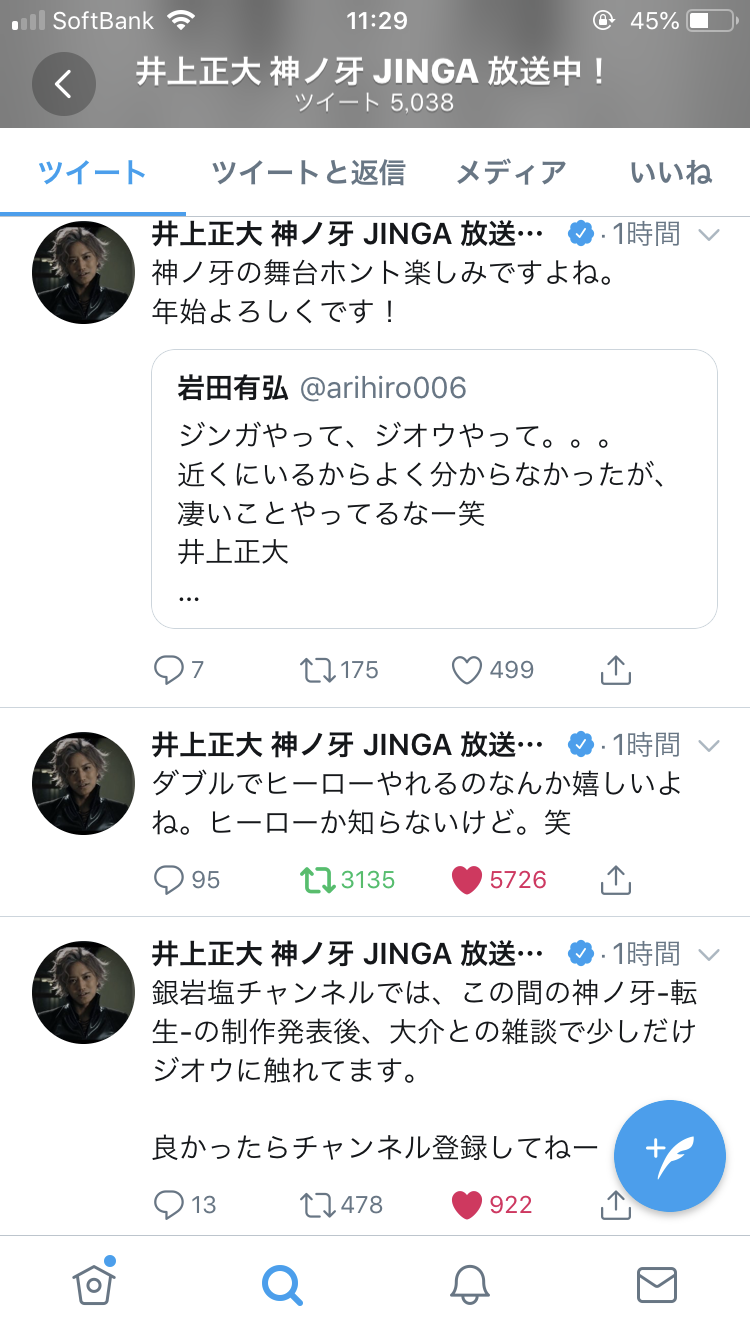Undo retweet on tweet with 3135 retweets
The width and height of the screenshot is (750, 1334).
tap(318, 880)
